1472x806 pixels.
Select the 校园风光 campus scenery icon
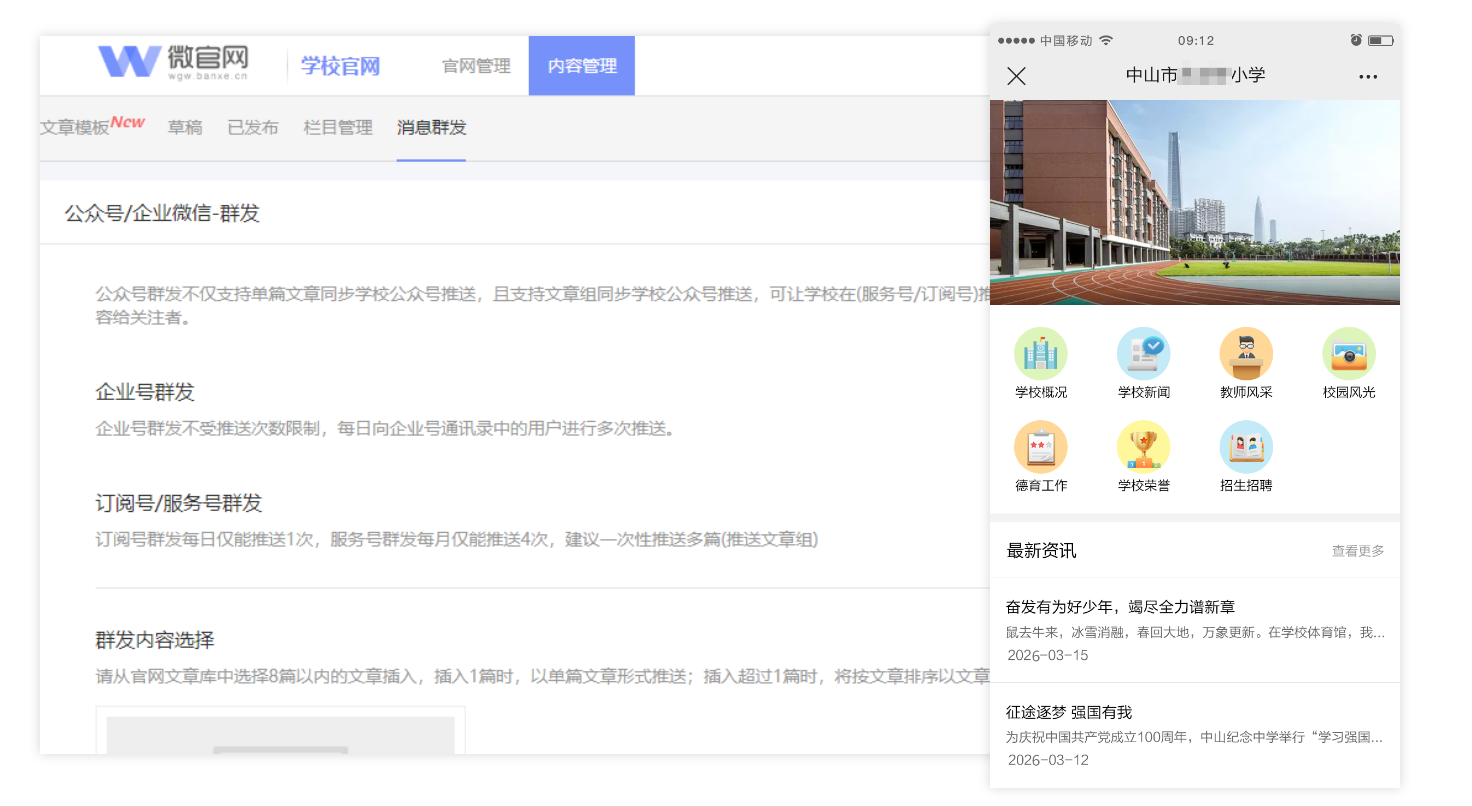point(1349,355)
